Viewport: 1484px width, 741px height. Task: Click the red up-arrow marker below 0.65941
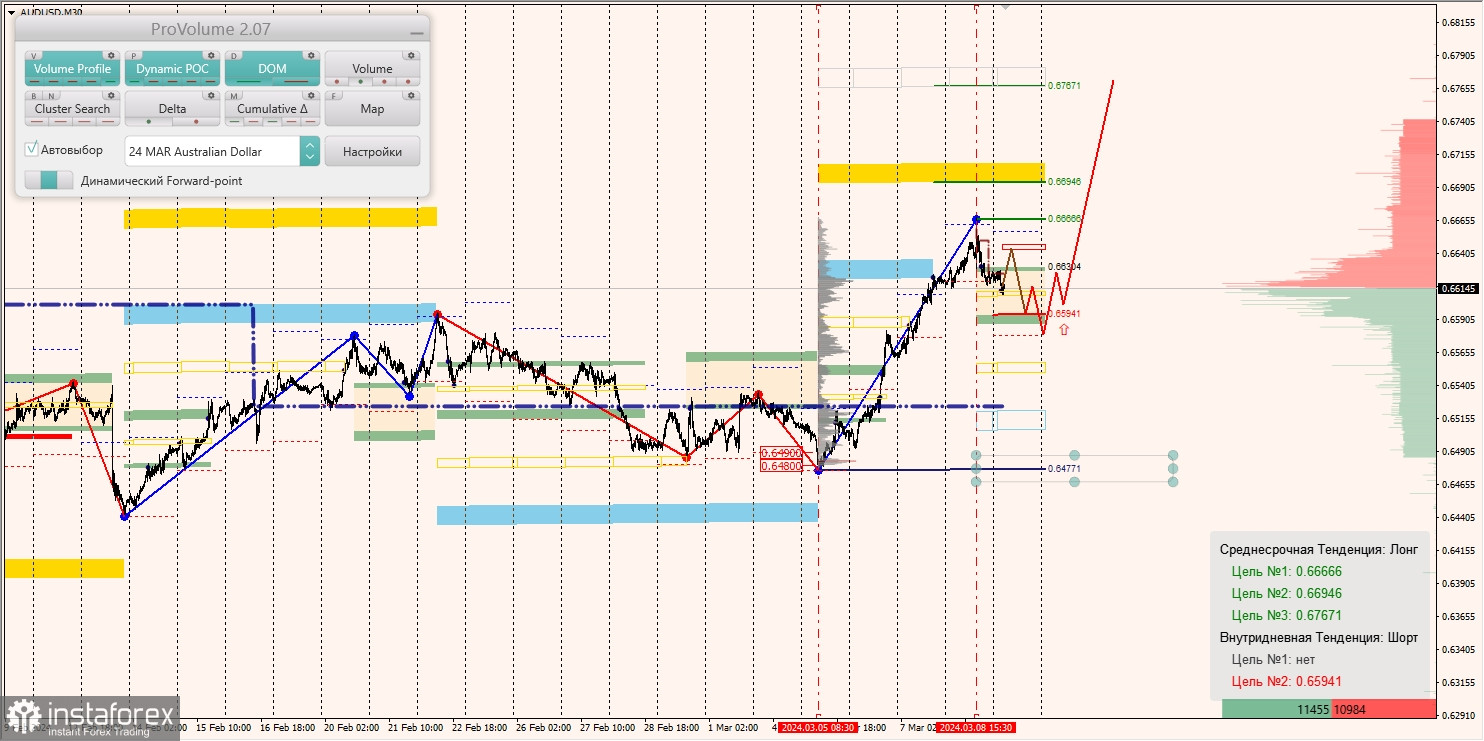tap(1064, 328)
